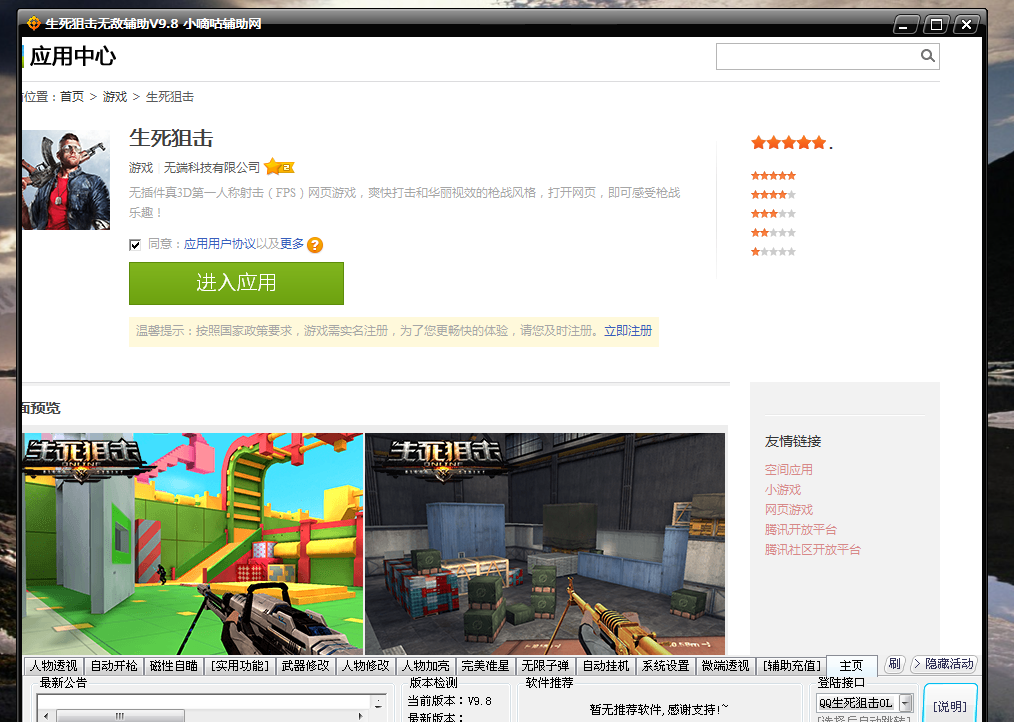Open the 小游戏 friendly link
Screen dimensions: 1014x722
pos(782,490)
